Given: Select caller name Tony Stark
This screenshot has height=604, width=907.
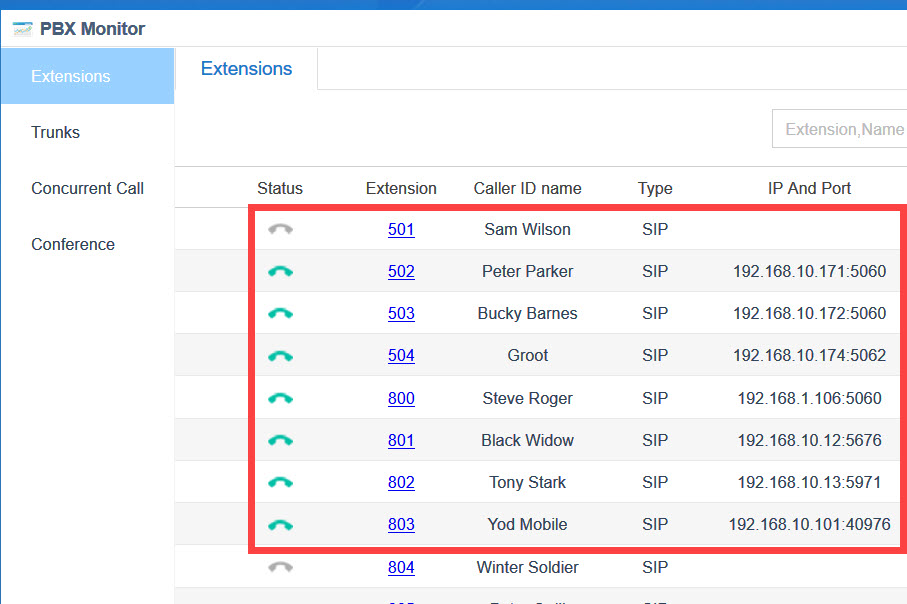Looking at the screenshot, I should tap(528, 483).
